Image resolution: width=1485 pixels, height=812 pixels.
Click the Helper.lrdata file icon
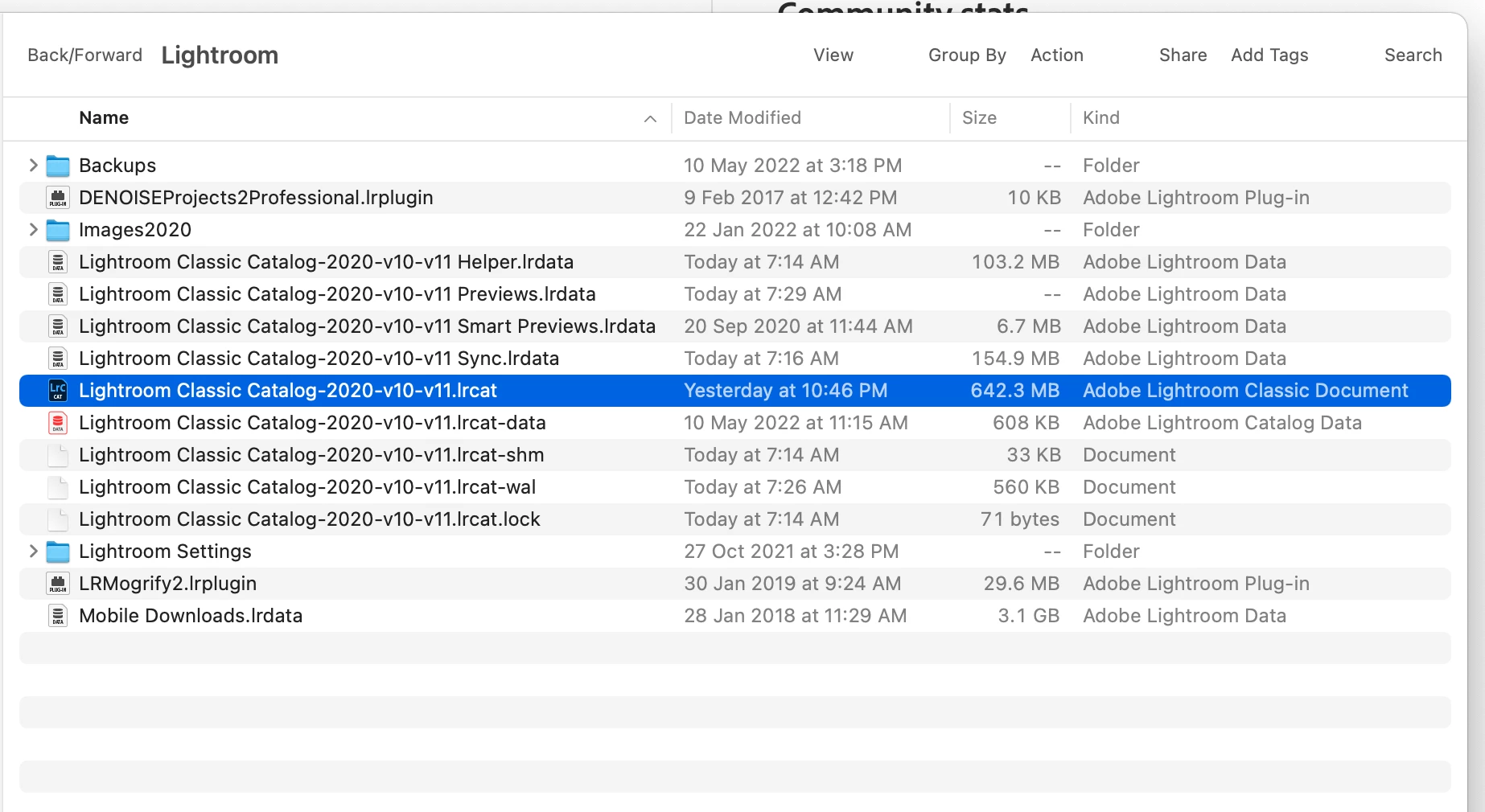click(x=58, y=262)
